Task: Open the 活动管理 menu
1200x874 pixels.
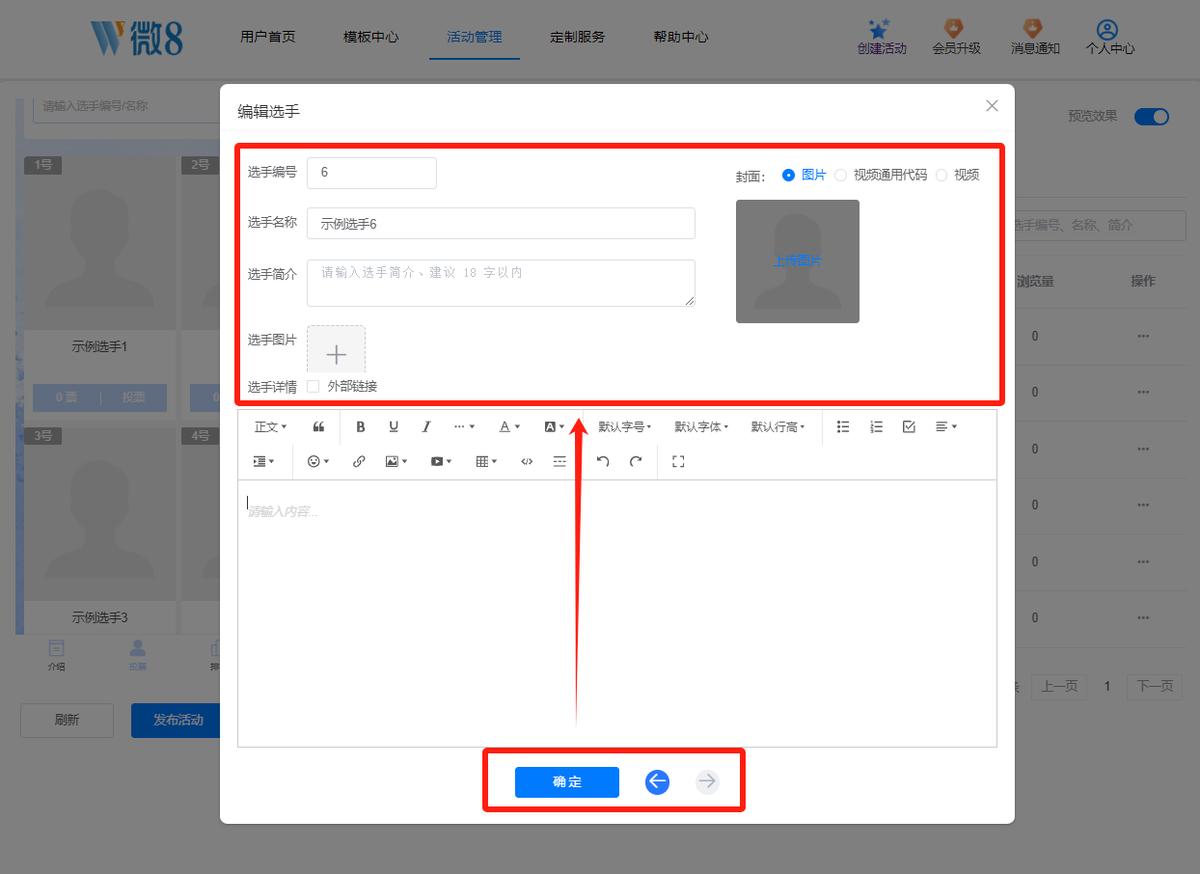Action: [x=475, y=37]
